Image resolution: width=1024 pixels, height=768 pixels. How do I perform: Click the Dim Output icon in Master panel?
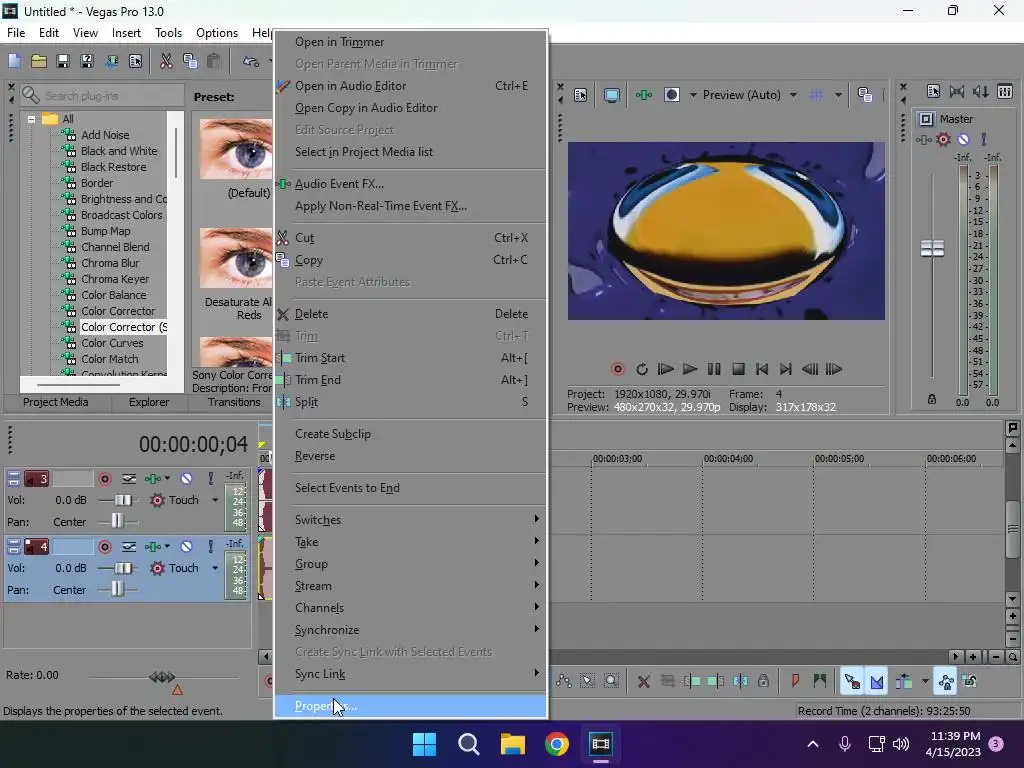(x=981, y=91)
